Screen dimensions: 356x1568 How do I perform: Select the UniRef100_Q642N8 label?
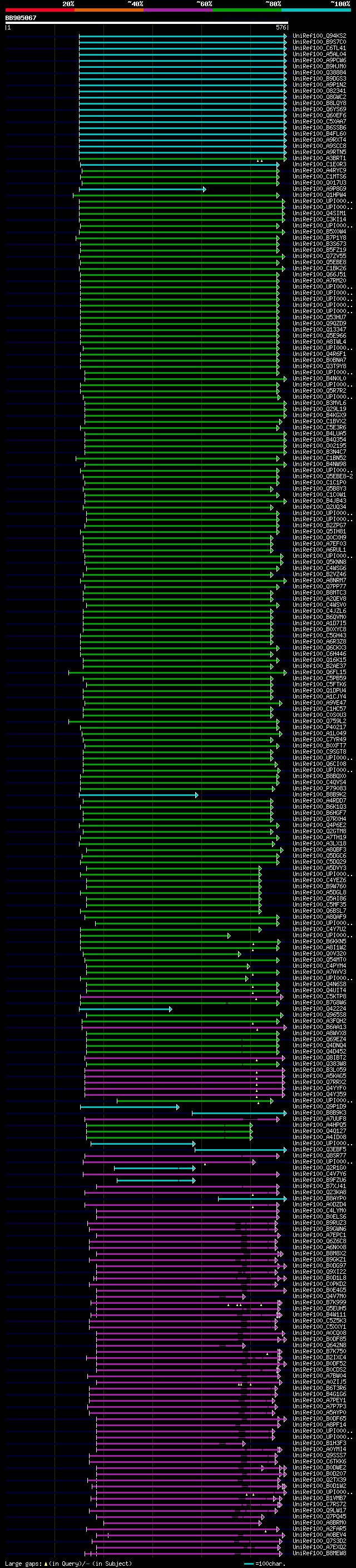pos(319,1345)
